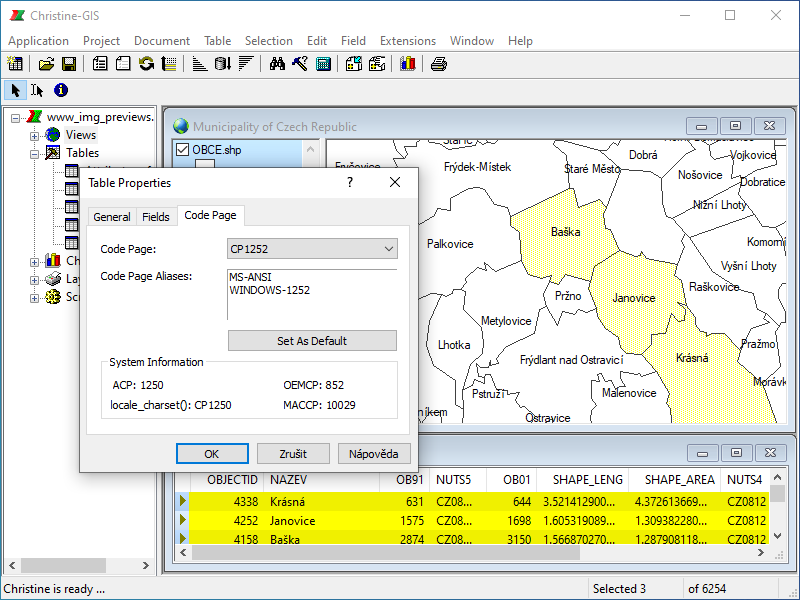Create a chart with the bar chart icon
The width and height of the screenshot is (800, 600).
(x=408, y=64)
